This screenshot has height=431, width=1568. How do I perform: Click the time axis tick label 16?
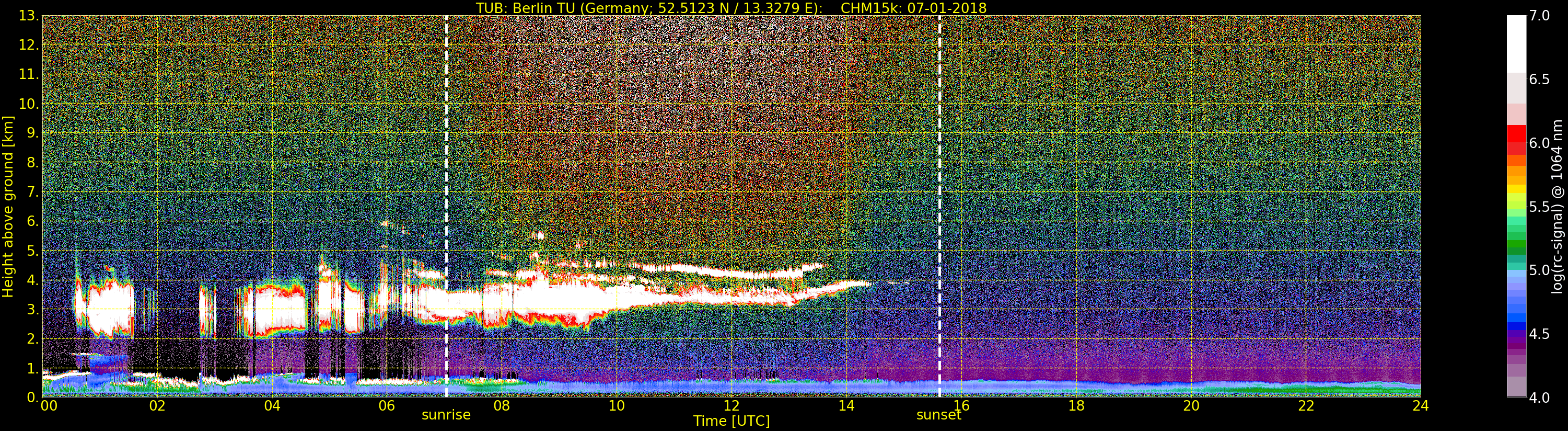(961, 406)
